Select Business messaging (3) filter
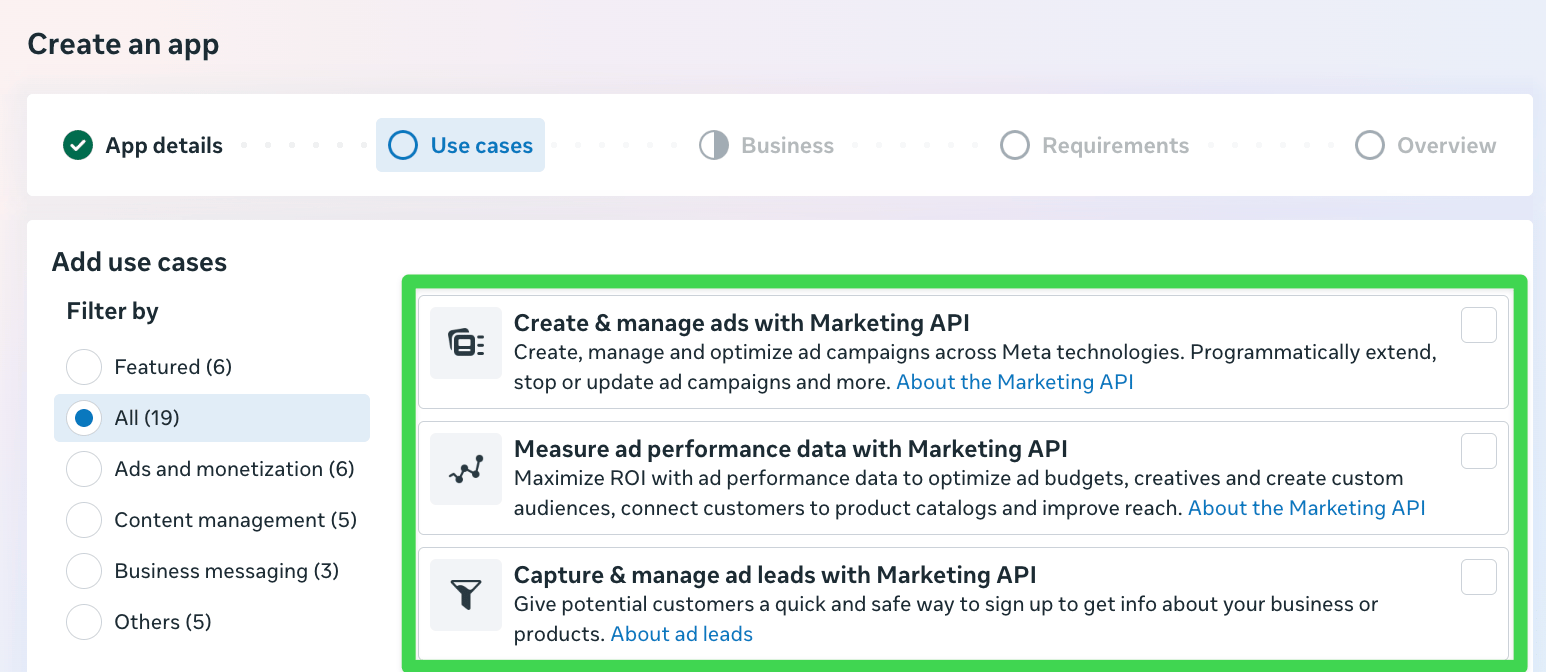 pyautogui.click(x=212, y=571)
